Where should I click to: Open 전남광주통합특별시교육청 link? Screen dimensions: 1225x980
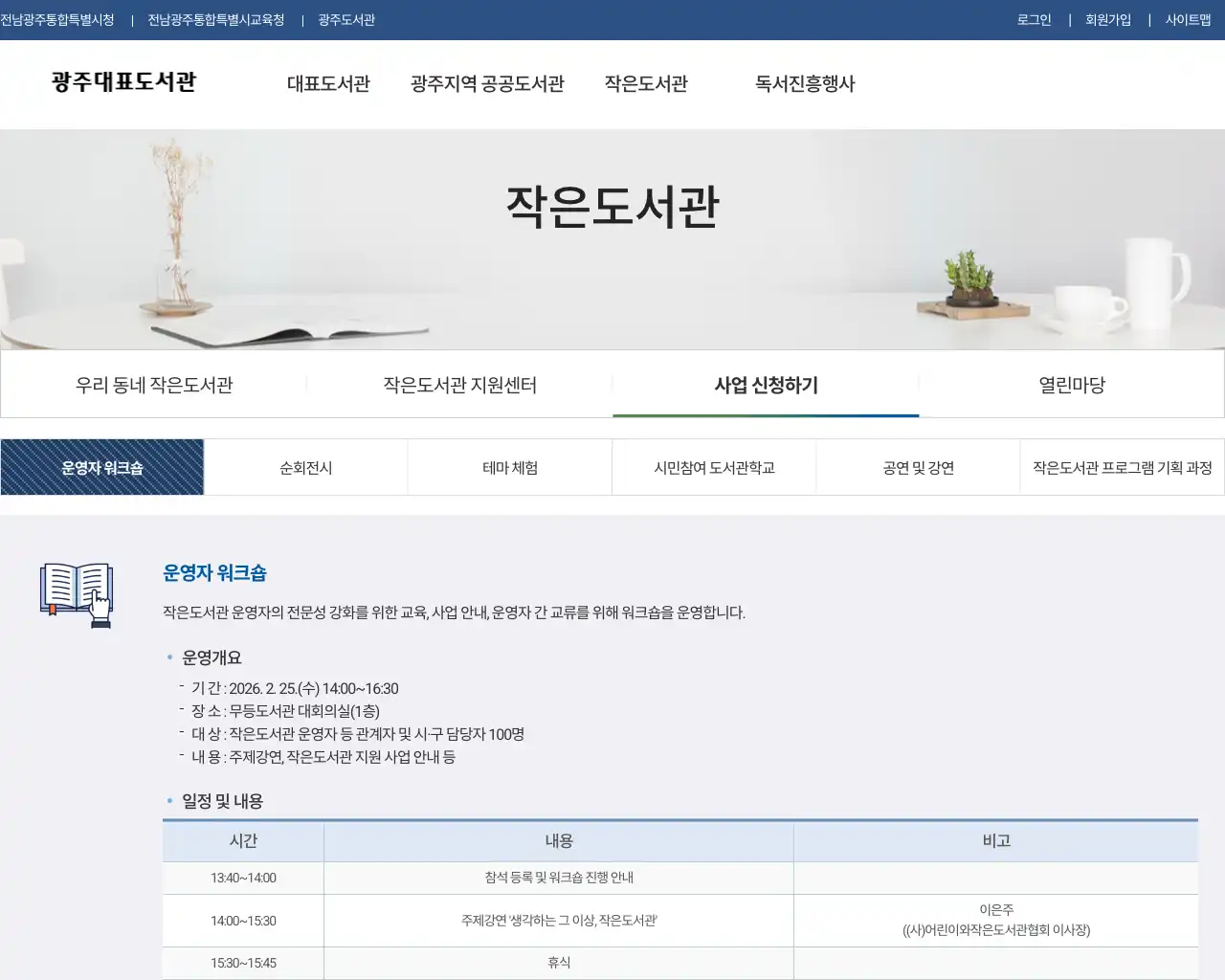click(x=216, y=20)
